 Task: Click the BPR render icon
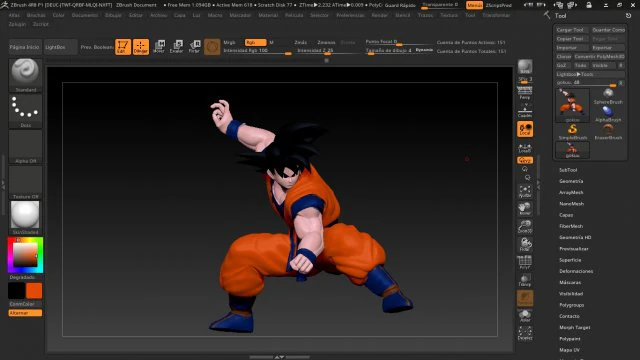[x=525, y=67]
